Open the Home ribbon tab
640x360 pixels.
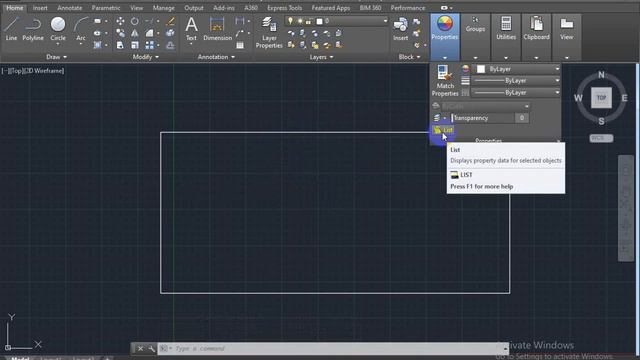tap(15, 8)
